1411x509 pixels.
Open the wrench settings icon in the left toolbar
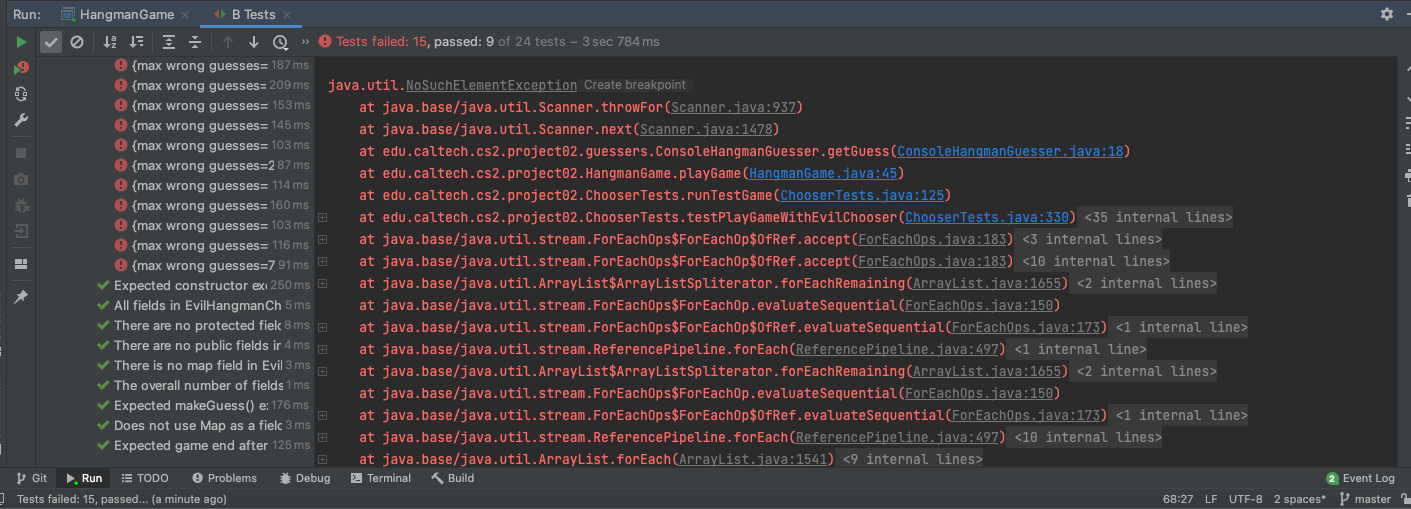(21, 120)
